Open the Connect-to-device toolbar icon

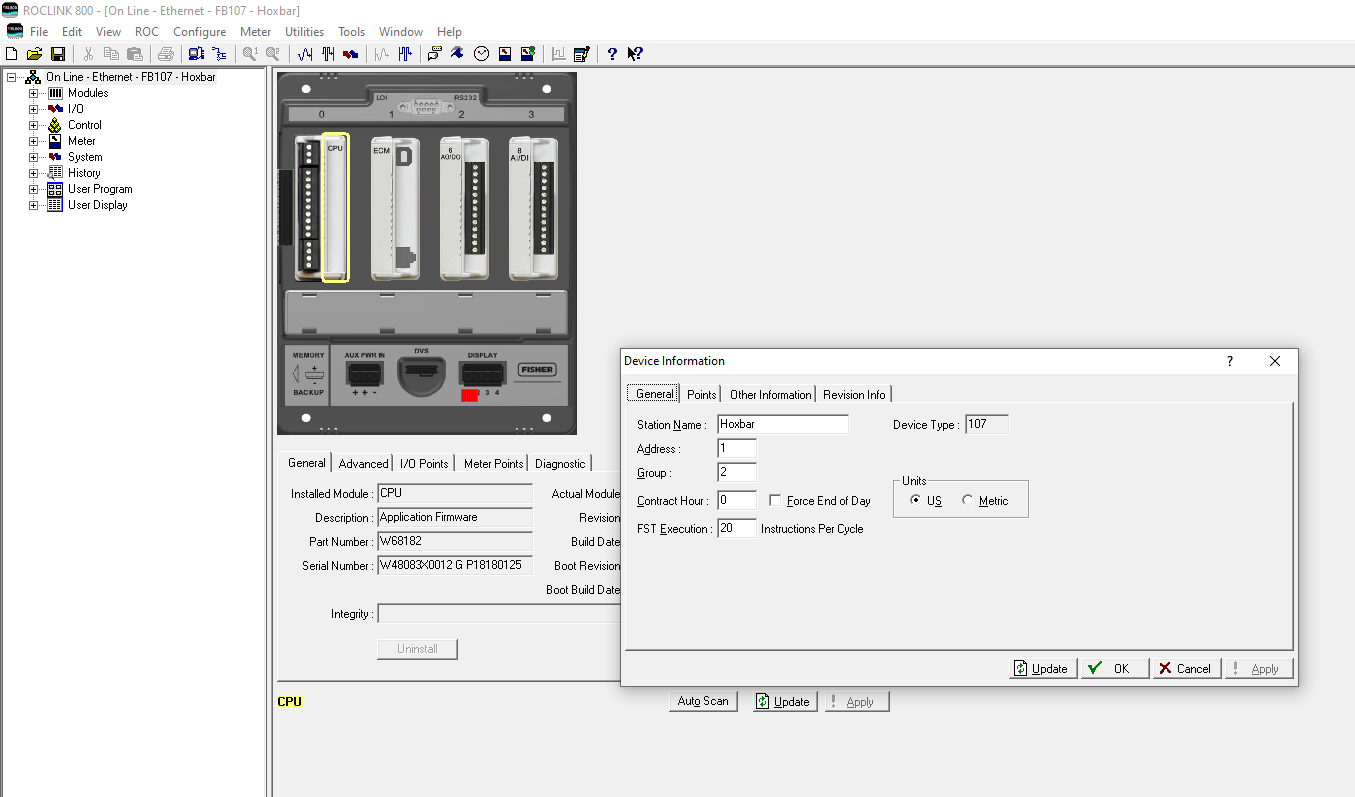point(221,53)
